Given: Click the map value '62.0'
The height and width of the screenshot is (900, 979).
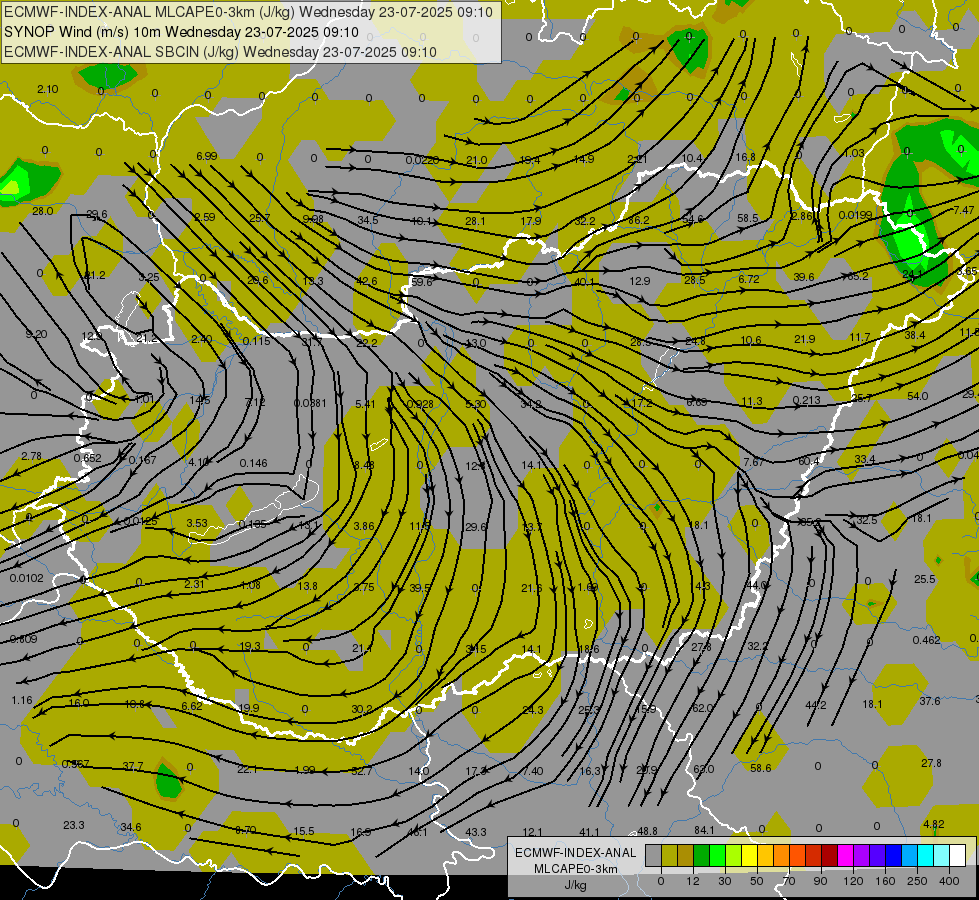Looking at the screenshot, I should (702, 708).
